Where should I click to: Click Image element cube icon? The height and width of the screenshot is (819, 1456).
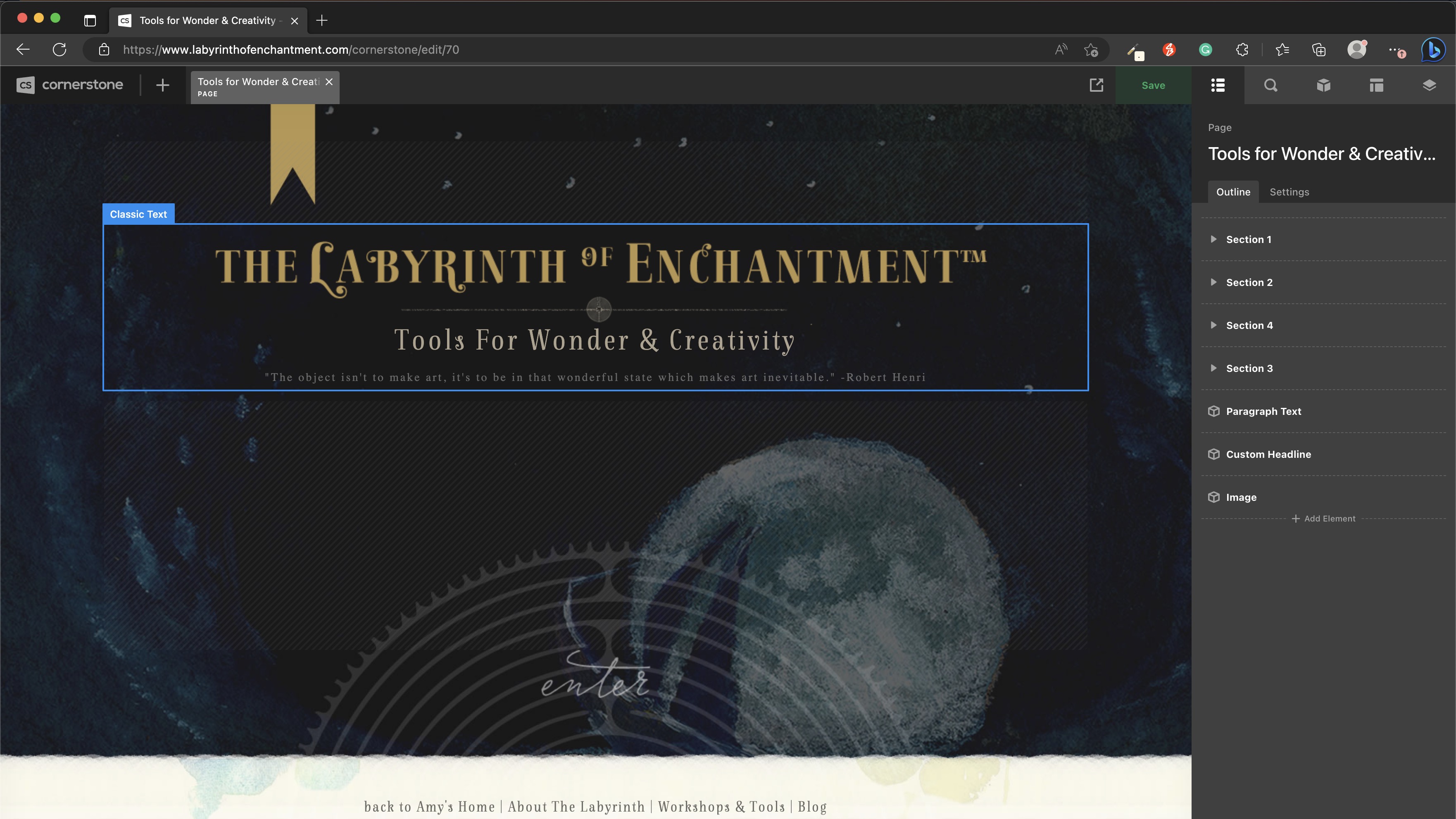click(1213, 497)
